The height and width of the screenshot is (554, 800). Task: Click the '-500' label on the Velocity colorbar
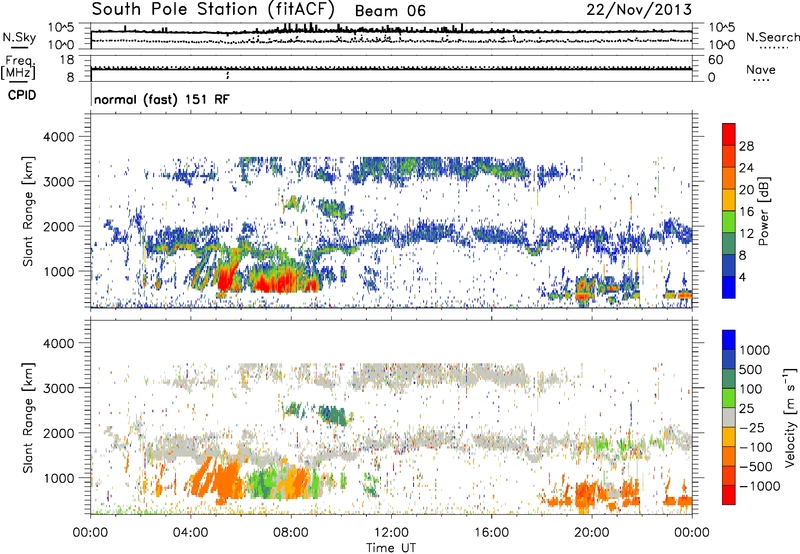tap(755, 466)
